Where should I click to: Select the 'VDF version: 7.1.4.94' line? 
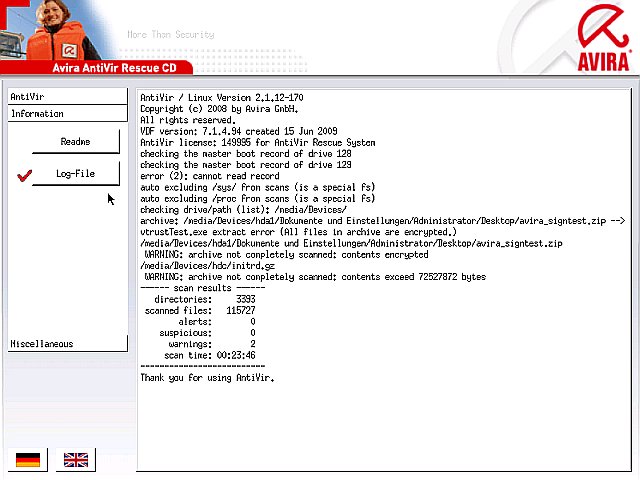tap(239, 131)
